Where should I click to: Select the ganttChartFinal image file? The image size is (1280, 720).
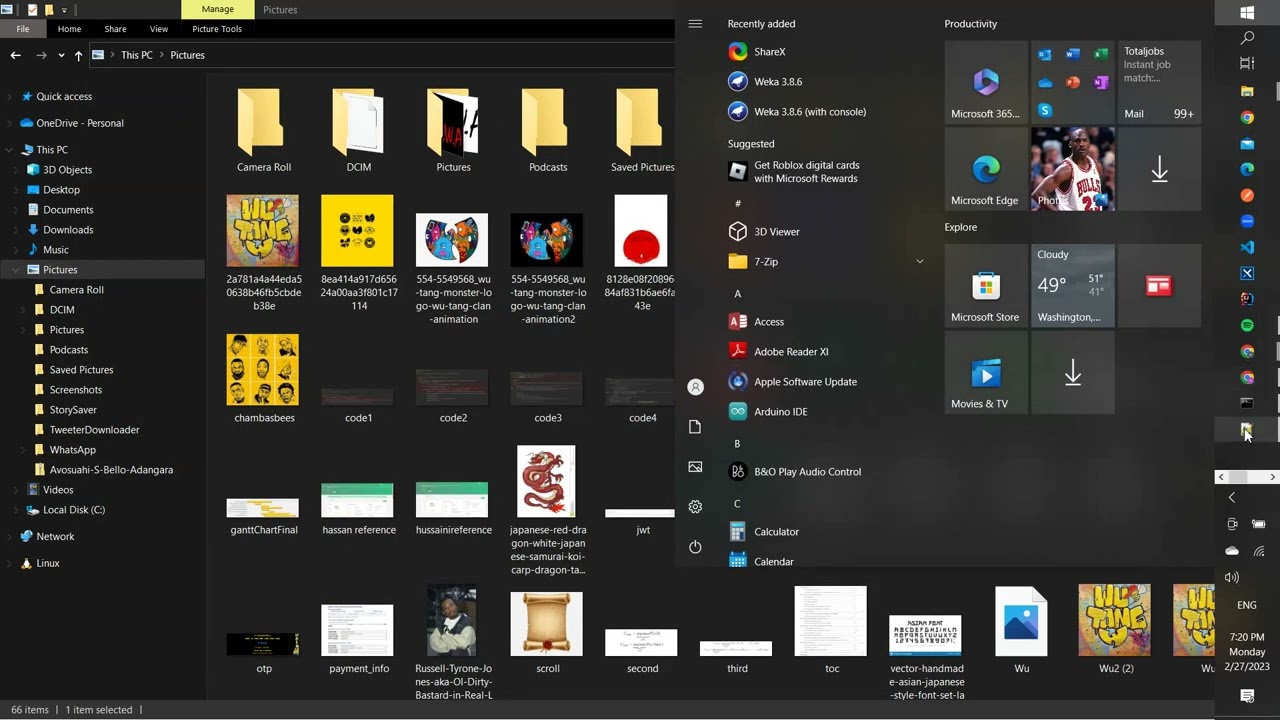click(264, 509)
